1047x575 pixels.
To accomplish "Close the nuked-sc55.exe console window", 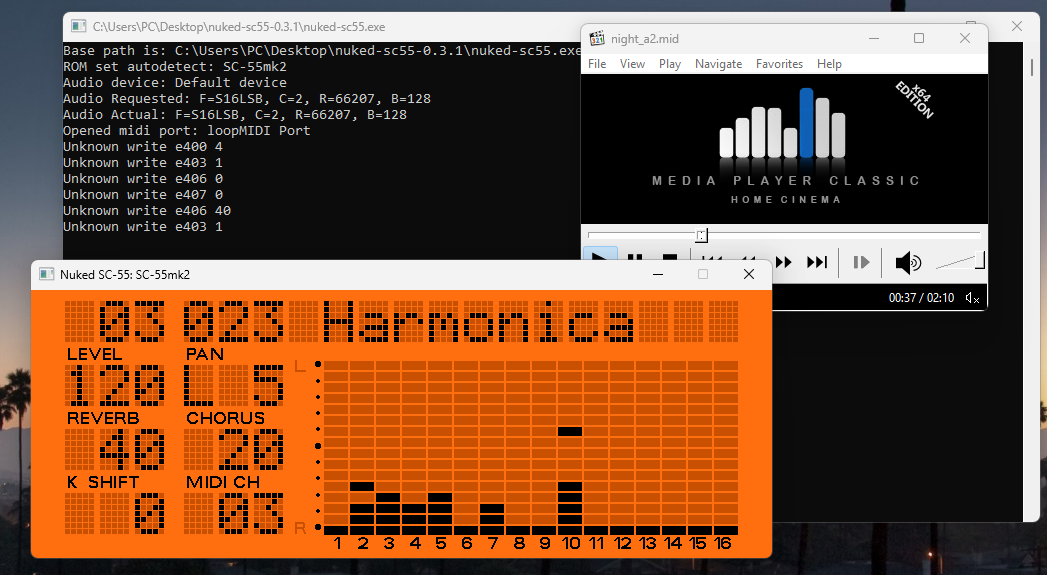I will pyautogui.click(x=1017, y=26).
